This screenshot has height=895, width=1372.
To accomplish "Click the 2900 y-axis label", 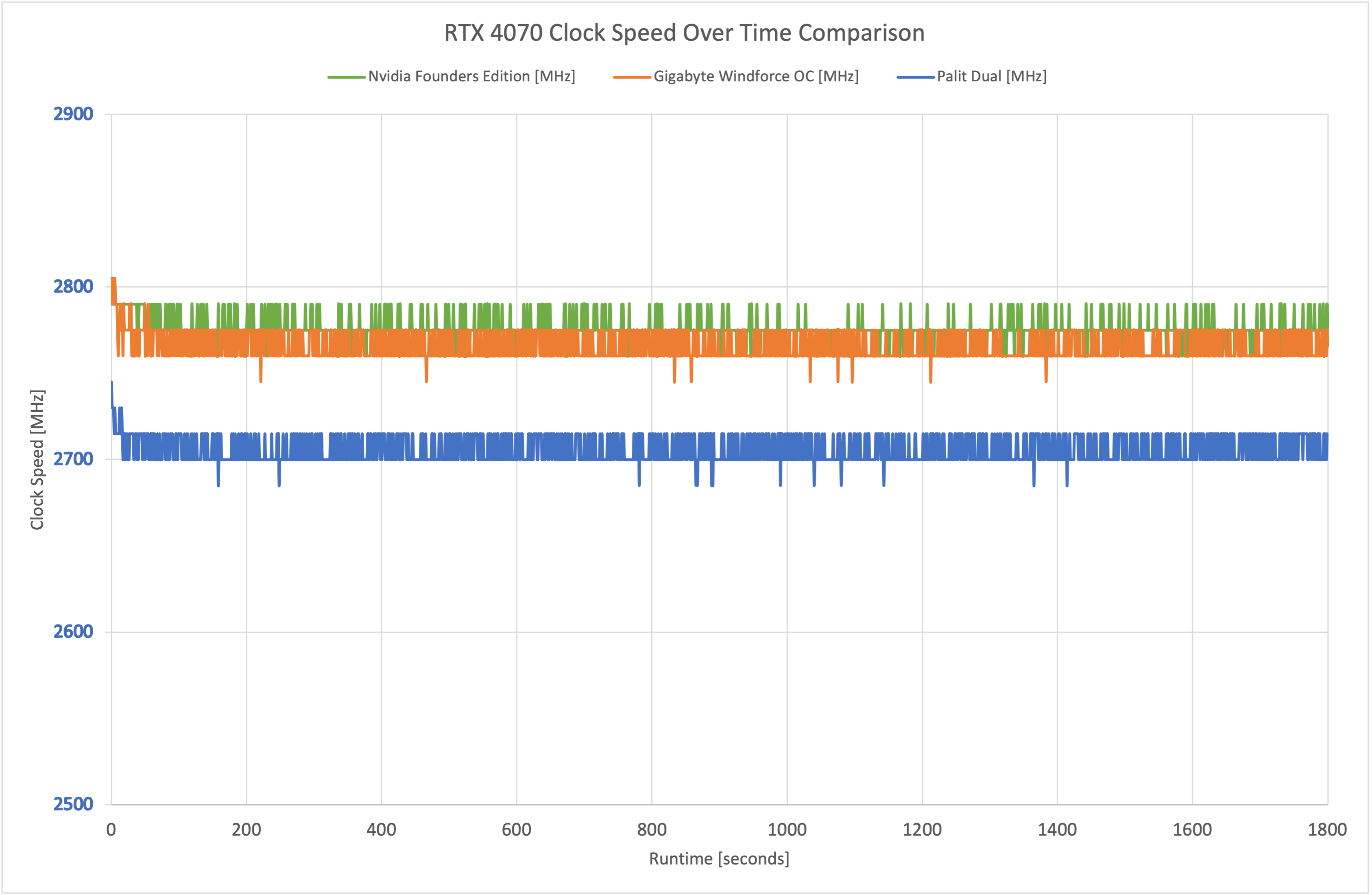I will 73,114.
